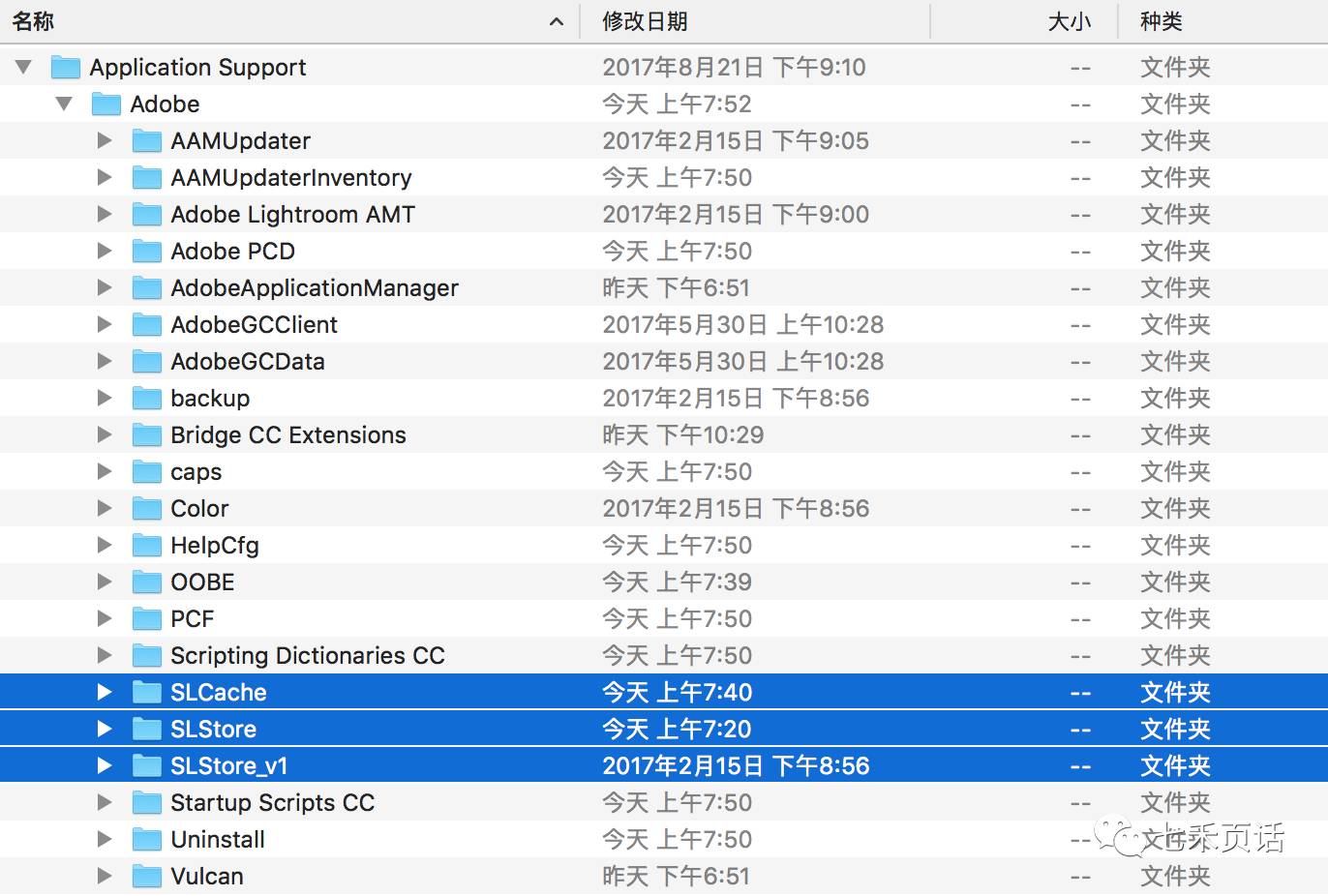Click the HelpCfg folder icon
The width and height of the screenshot is (1328, 896).
click(x=147, y=545)
